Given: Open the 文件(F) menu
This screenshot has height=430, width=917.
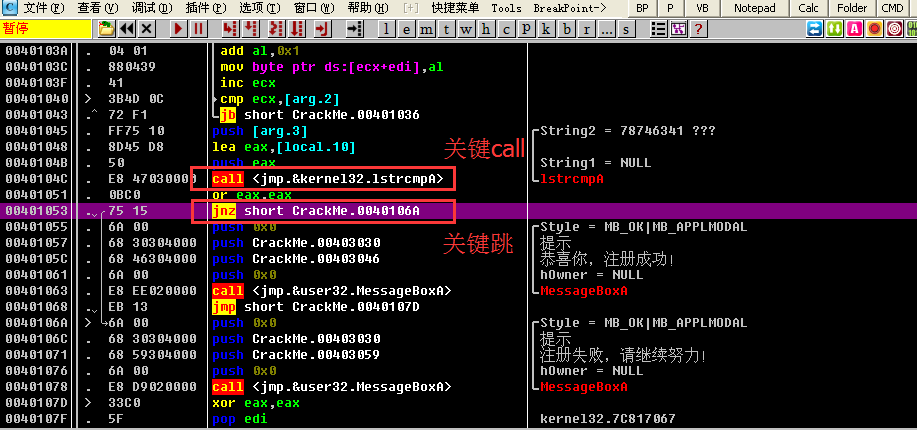Looking at the screenshot, I should pos(44,8).
